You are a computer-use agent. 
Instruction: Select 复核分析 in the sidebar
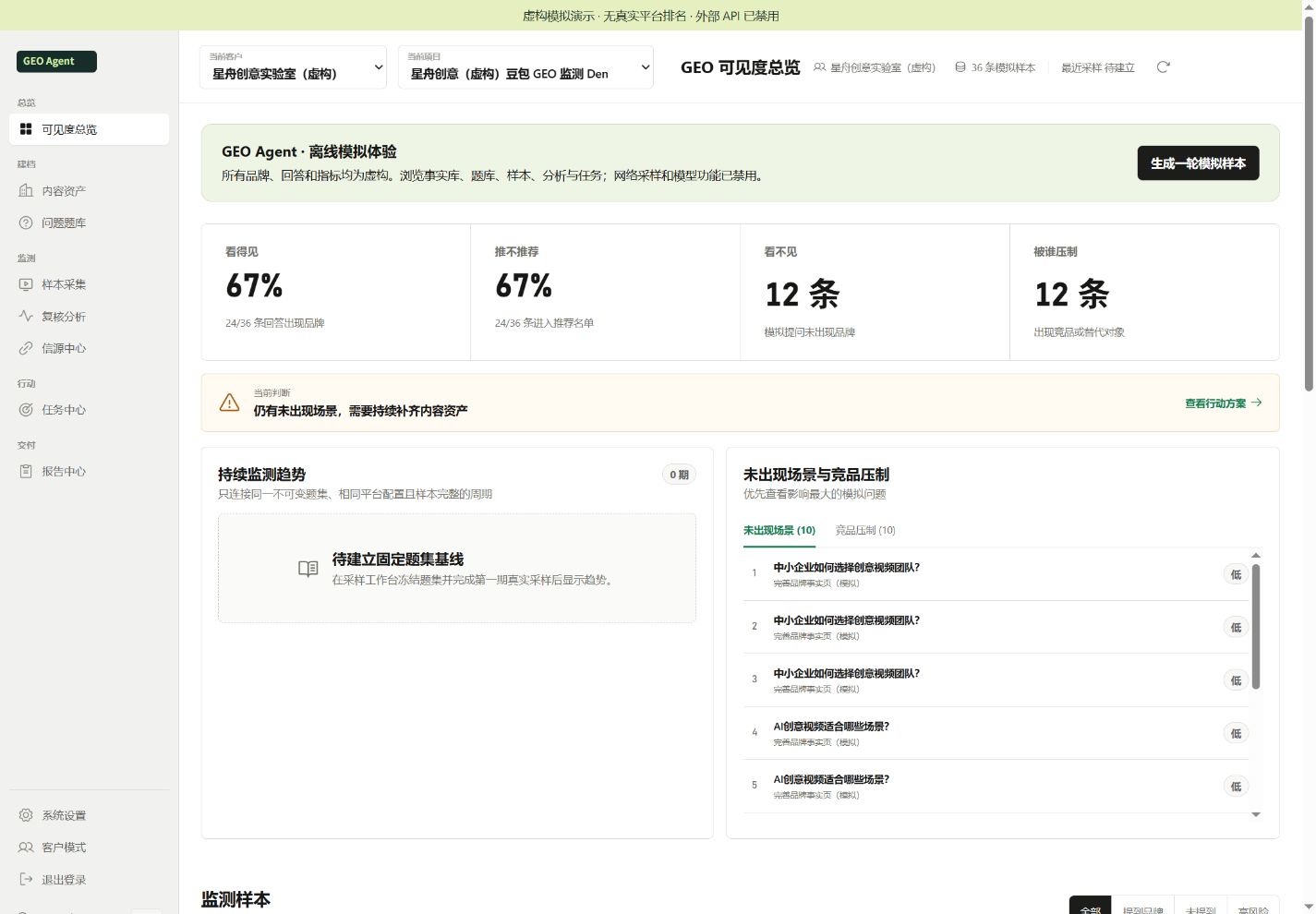click(90, 317)
